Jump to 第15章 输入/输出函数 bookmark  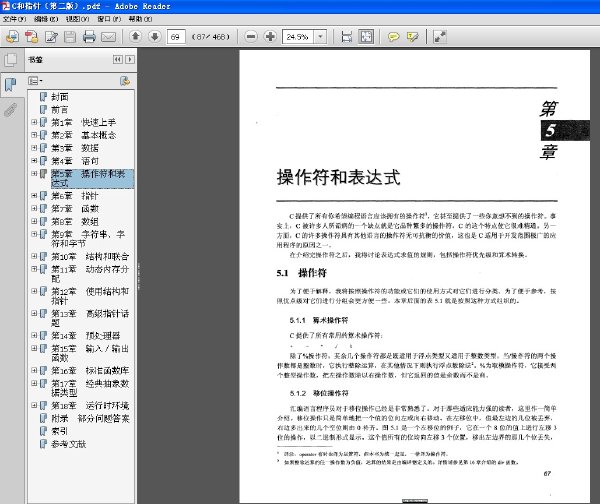pyautogui.click(x=90, y=353)
